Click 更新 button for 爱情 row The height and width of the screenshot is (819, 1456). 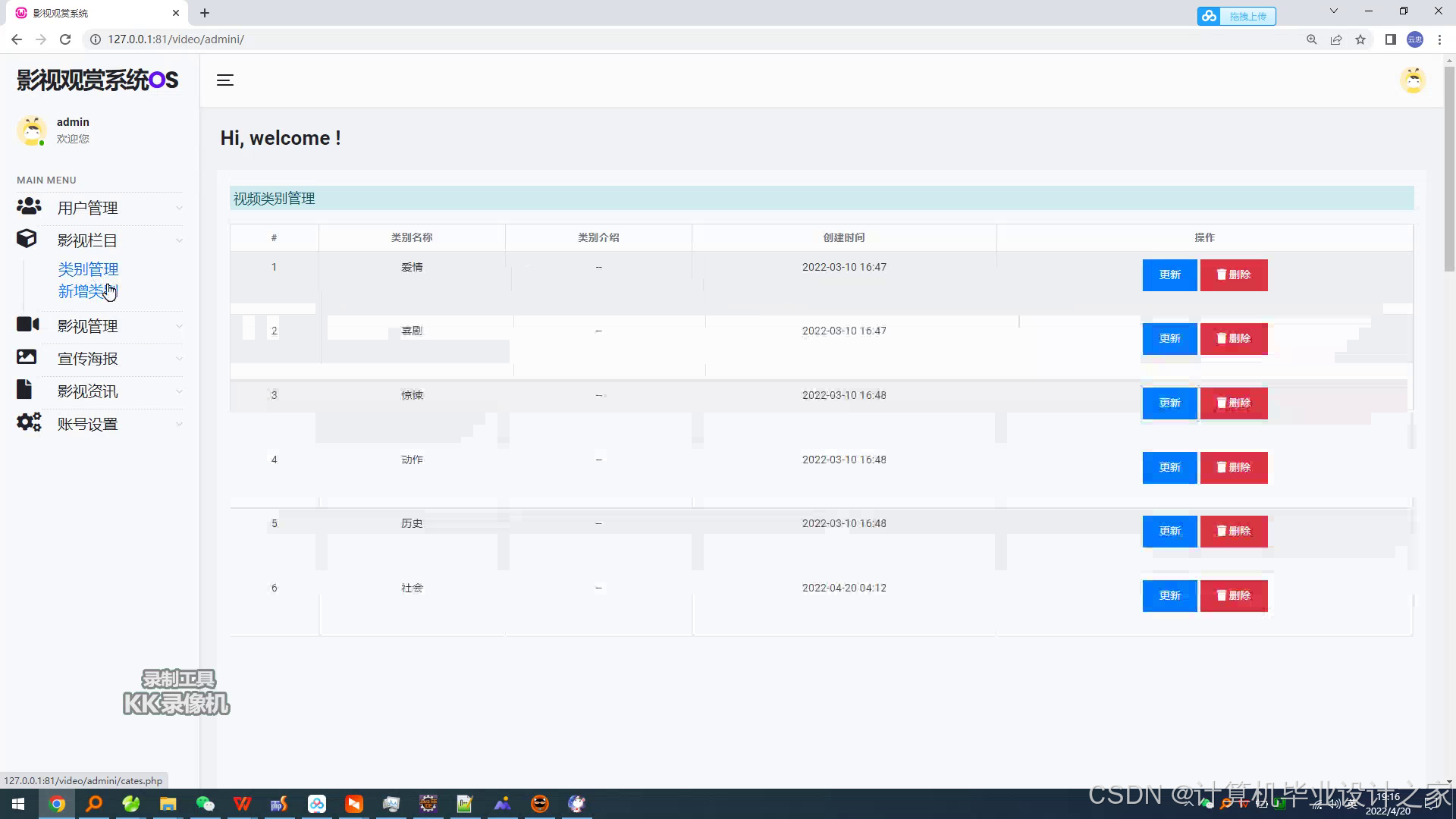pyautogui.click(x=1169, y=274)
